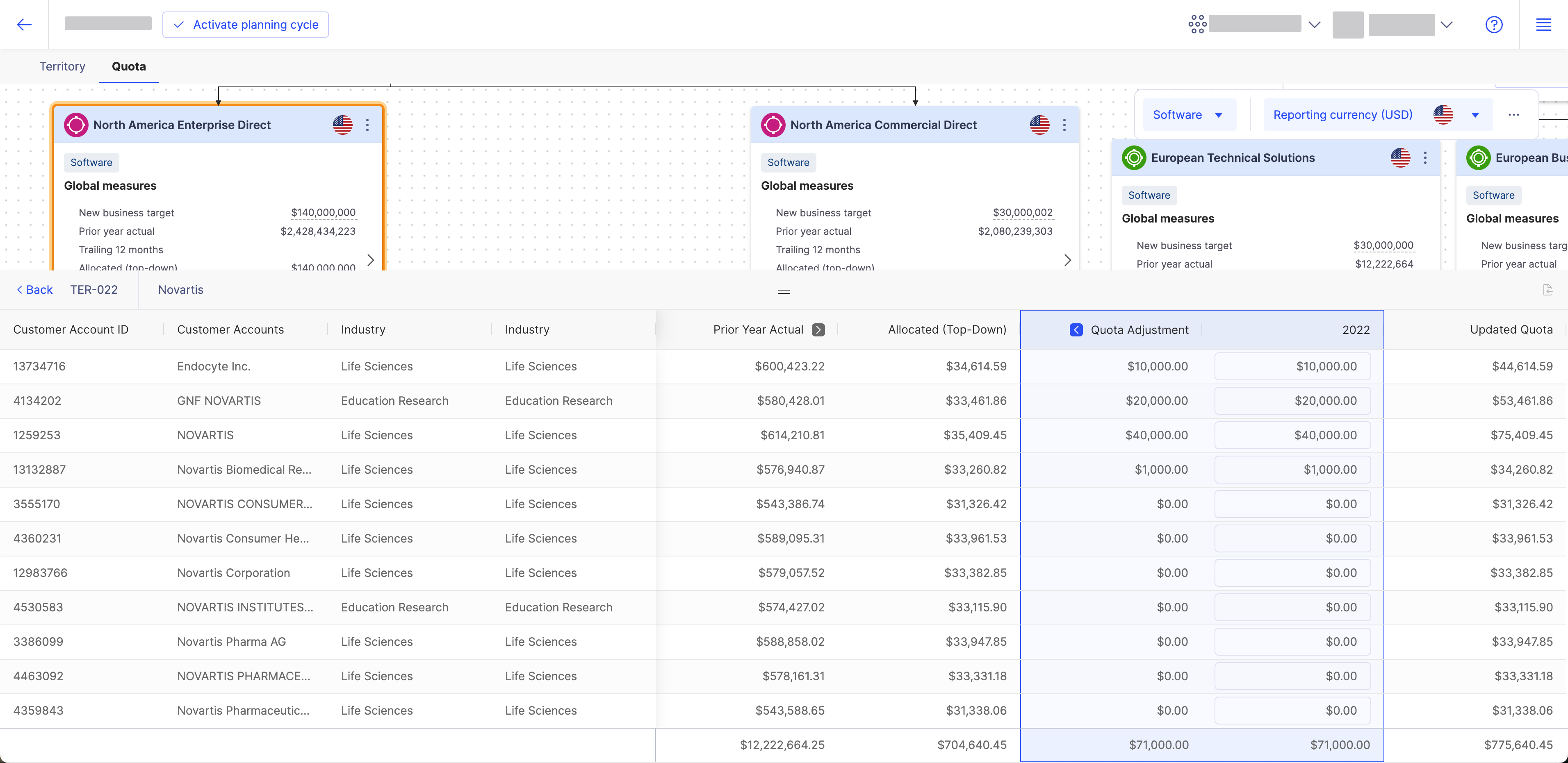Click Allocated (Top-Down) column header
The image size is (1568, 763).
(x=947, y=330)
